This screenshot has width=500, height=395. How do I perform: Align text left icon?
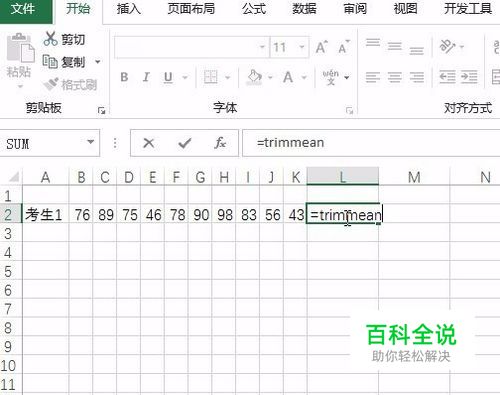pos(373,77)
